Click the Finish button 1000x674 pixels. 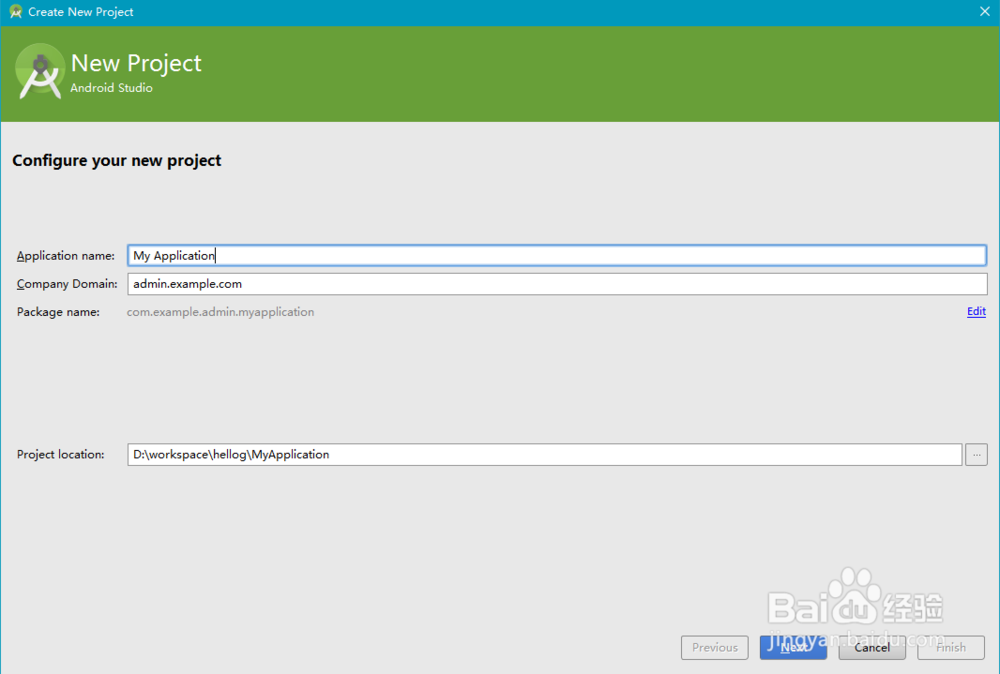click(950, 647)
